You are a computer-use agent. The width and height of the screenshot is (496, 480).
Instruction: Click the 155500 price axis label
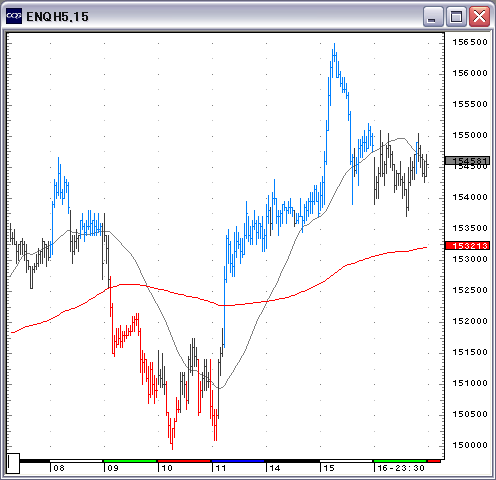pyautogui.click(x=470, y=104)
